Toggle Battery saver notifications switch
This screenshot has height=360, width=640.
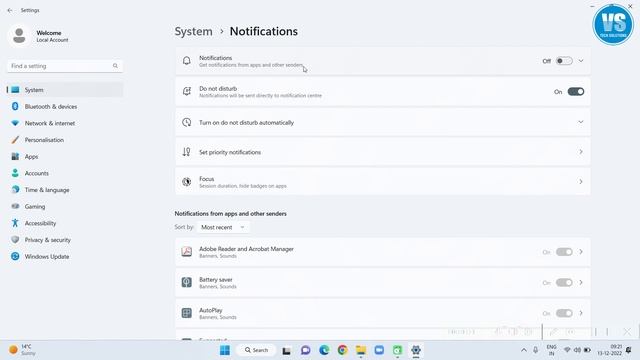564,282
